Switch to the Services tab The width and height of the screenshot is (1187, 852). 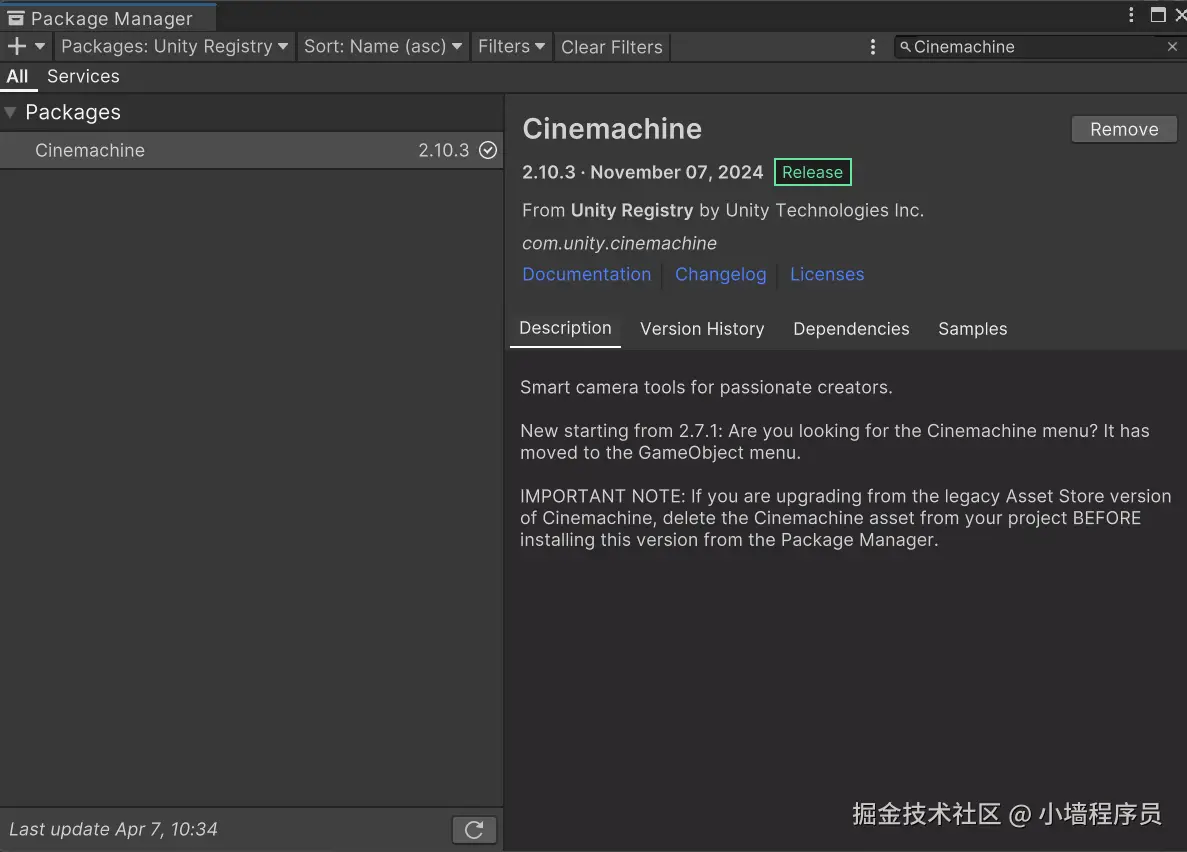[x=83, y=76]
